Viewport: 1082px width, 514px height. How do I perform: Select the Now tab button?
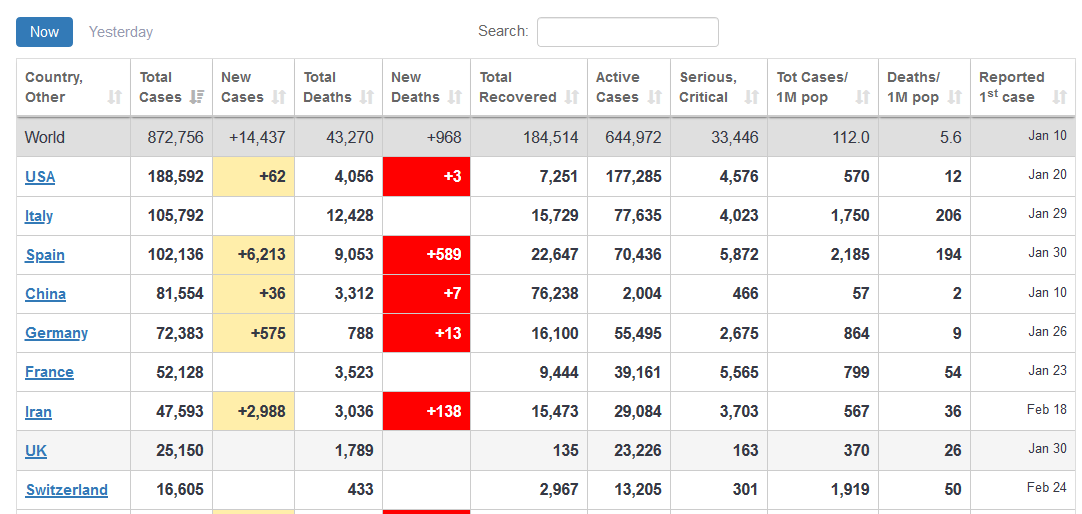tap(44, 32)
